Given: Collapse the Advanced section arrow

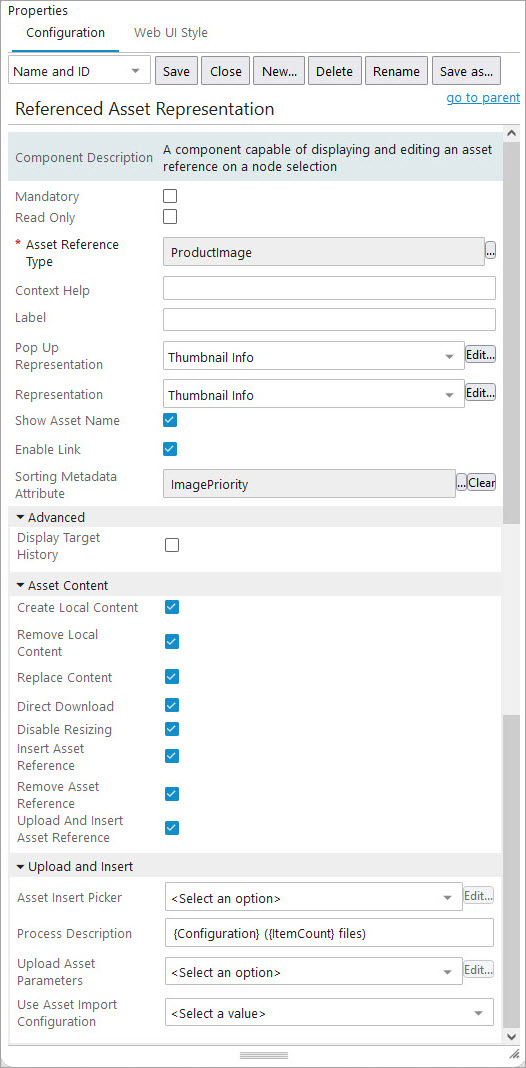Looking at the screenshot, I should pos(20,517).
